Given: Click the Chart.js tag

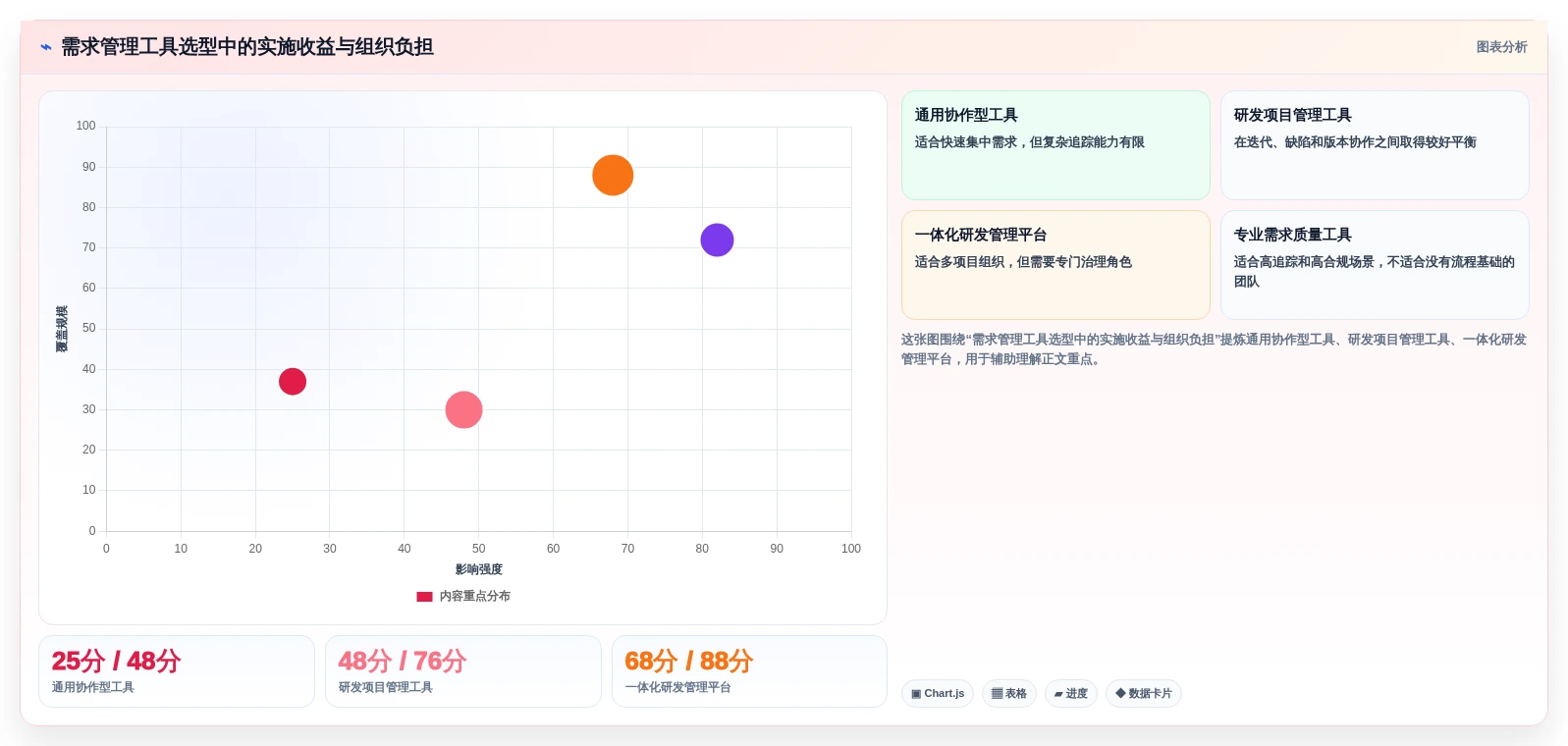Looking at the screenshot, I should (938, 693).
